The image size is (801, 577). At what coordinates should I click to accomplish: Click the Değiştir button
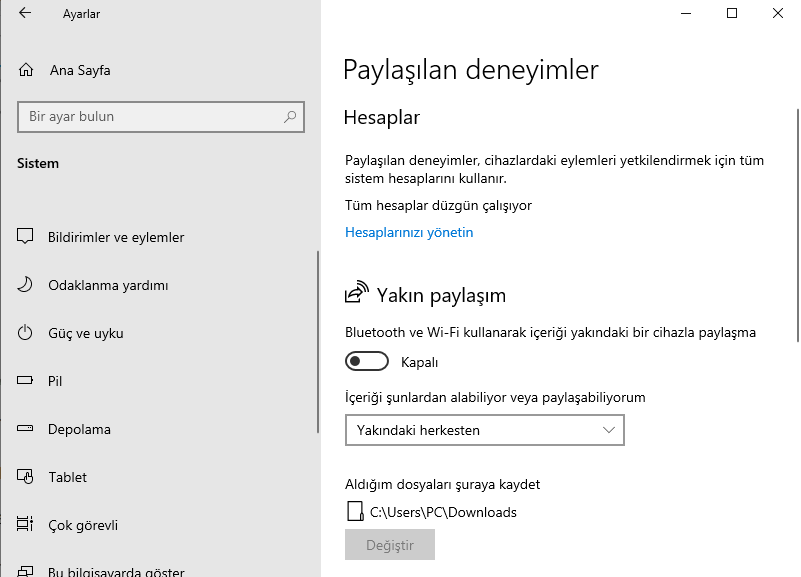[390, 545]
